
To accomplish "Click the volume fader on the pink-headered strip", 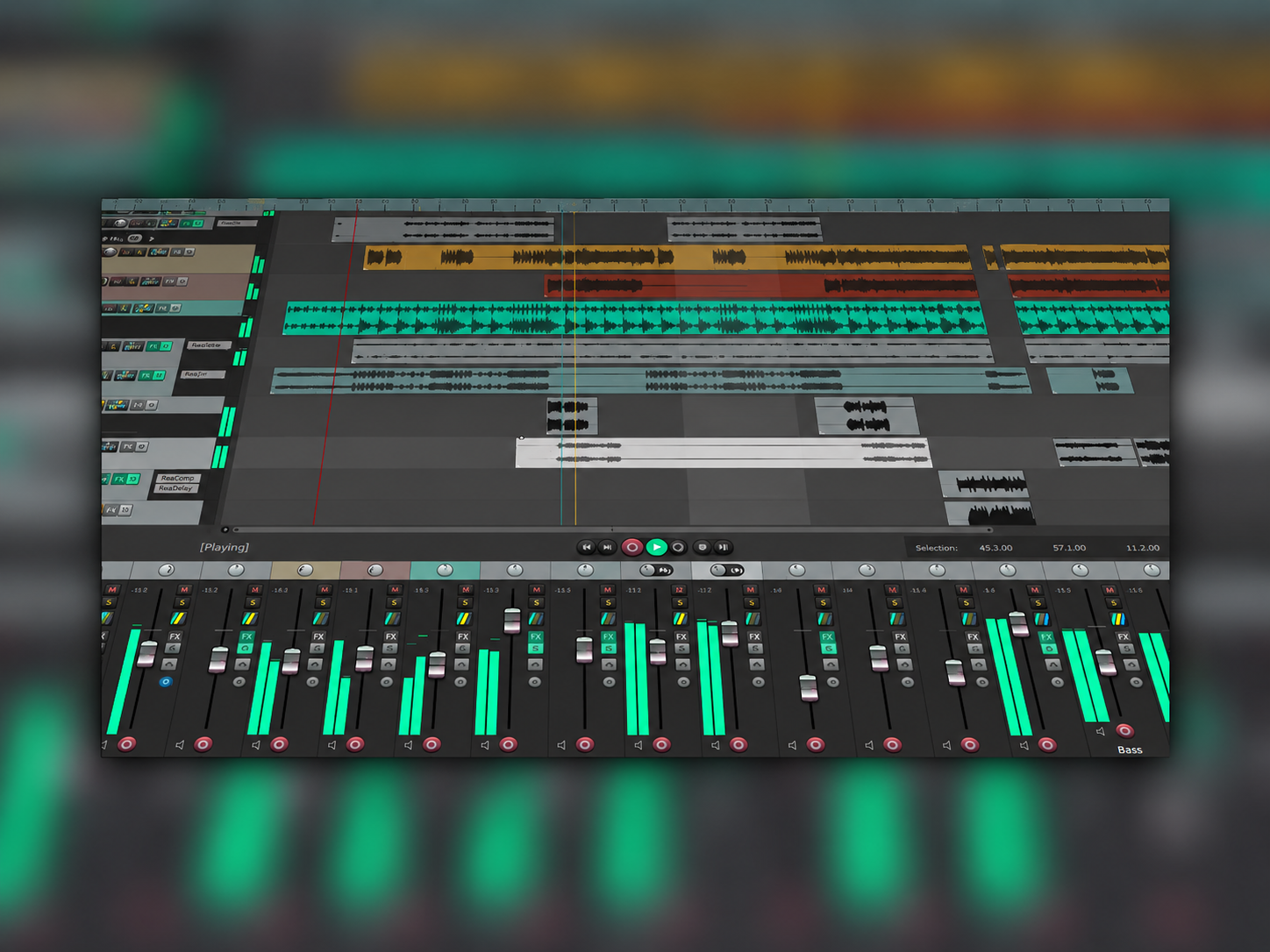I will (365, 658).
